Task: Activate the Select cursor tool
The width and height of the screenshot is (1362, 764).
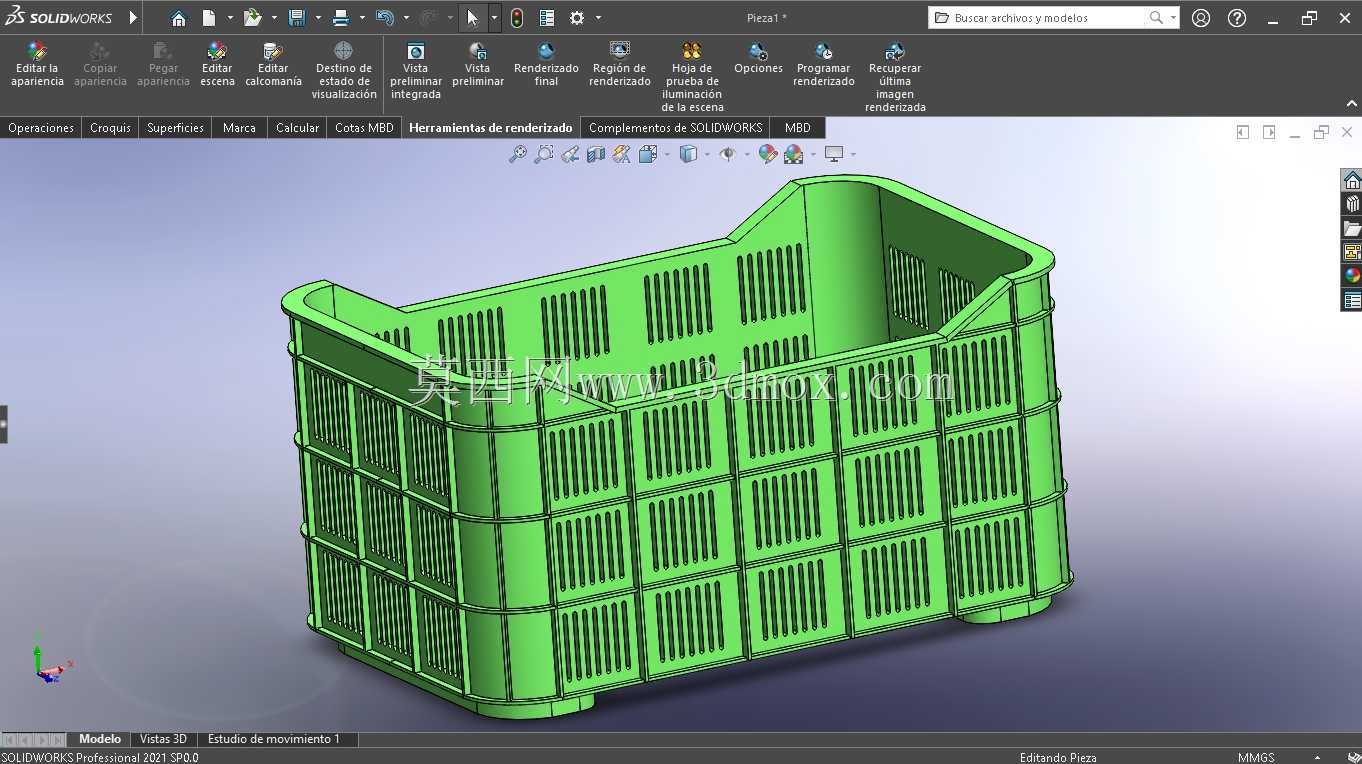Action: [472, 18]
